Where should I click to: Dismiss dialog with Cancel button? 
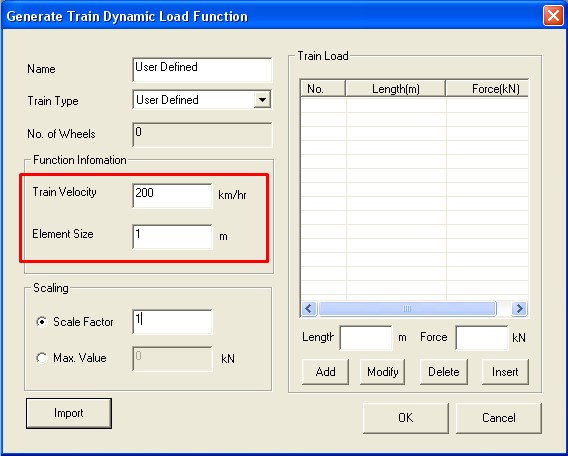[499, 418]
